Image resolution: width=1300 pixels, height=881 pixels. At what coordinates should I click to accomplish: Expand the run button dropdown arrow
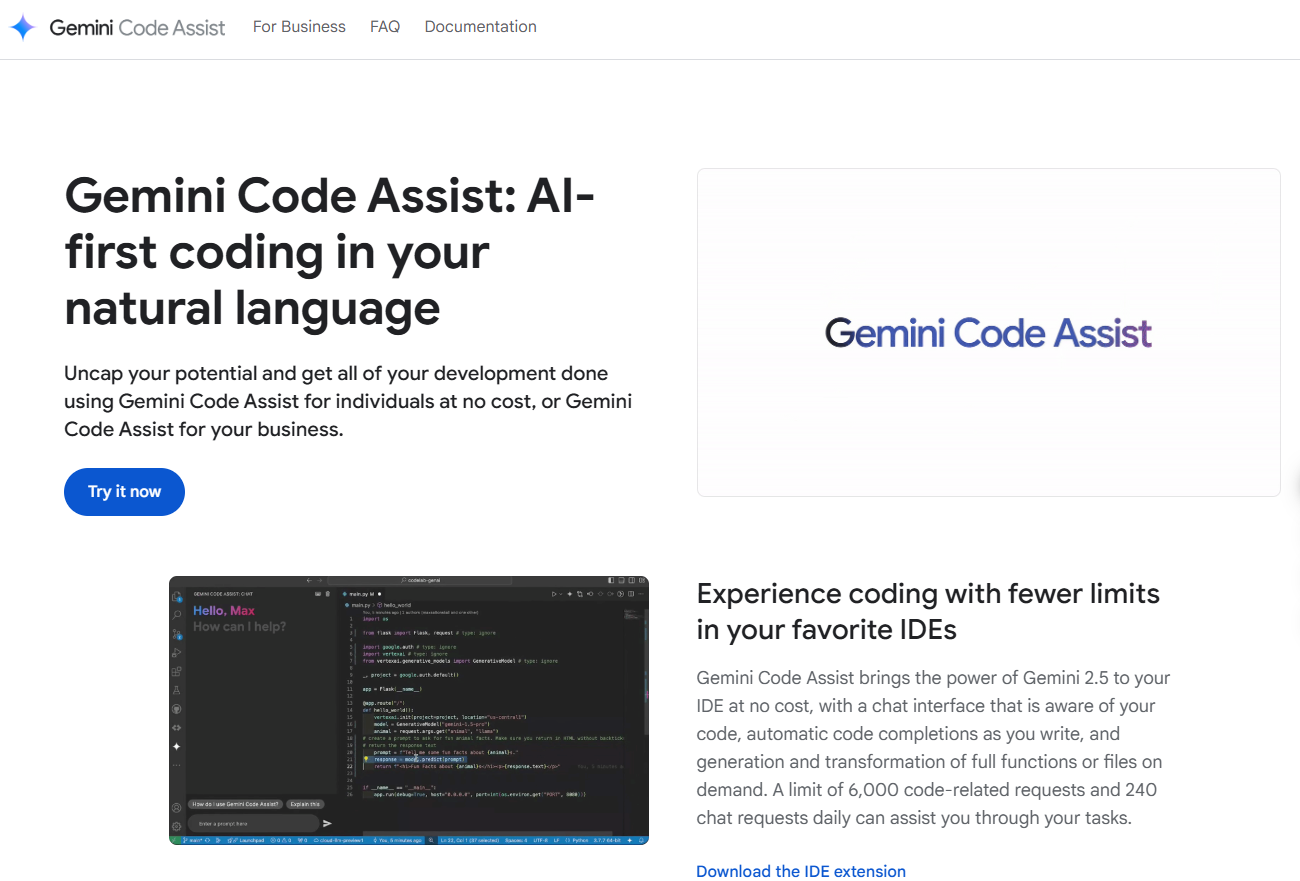tap(560, 594)
